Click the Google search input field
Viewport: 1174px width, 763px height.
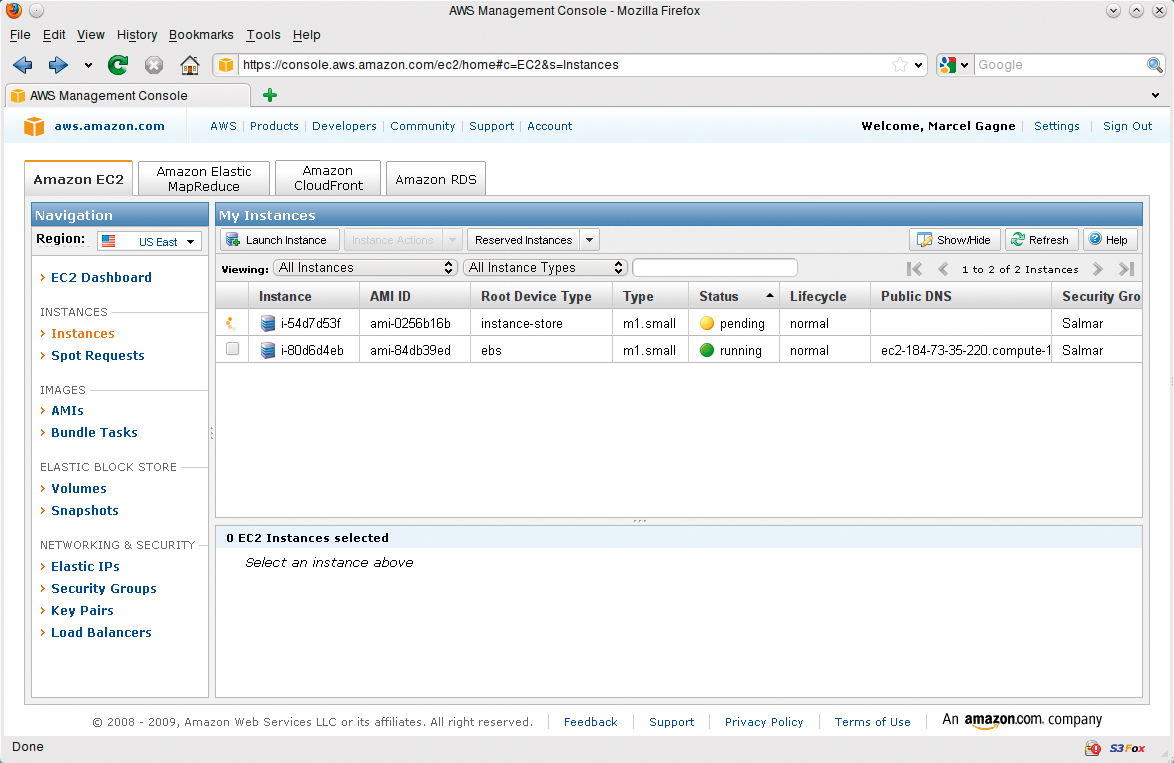coord(1059,65)
